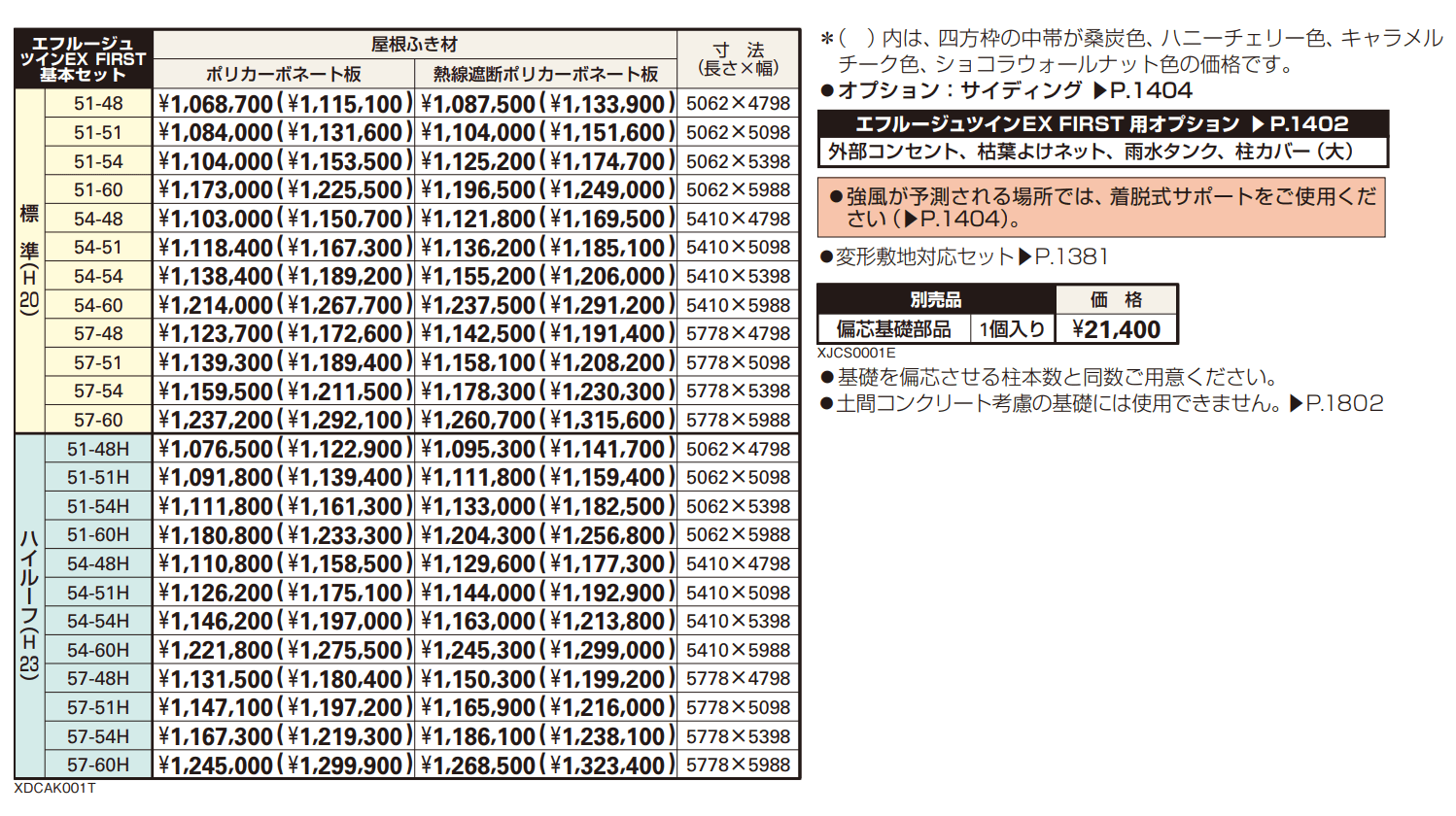Image resolution: width=1456 pixels, height=816 pixels.
Task: Select the 屋根ふき材 table header
Action: tap(418, 43)
